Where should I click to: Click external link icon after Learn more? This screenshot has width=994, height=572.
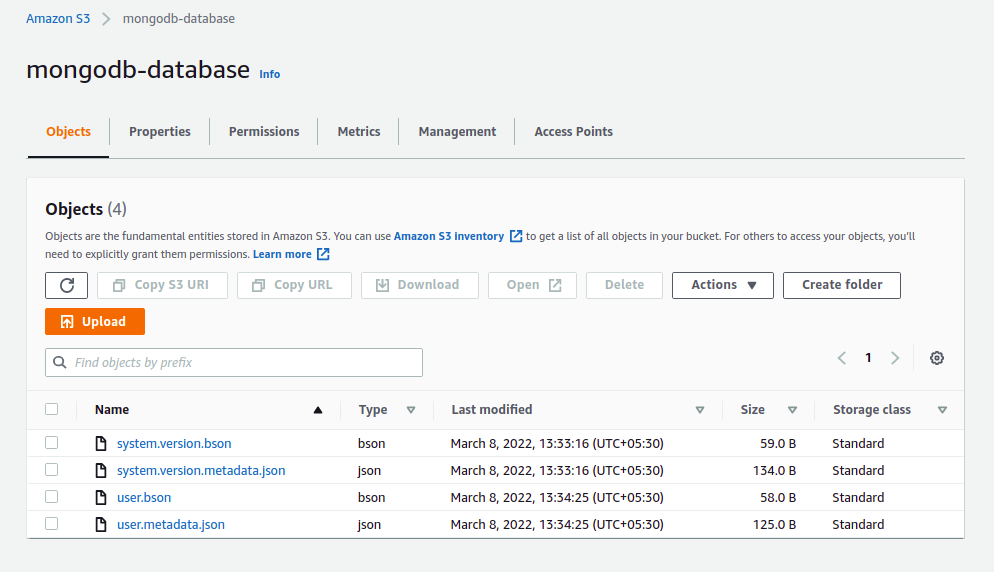tap(323, 254)
